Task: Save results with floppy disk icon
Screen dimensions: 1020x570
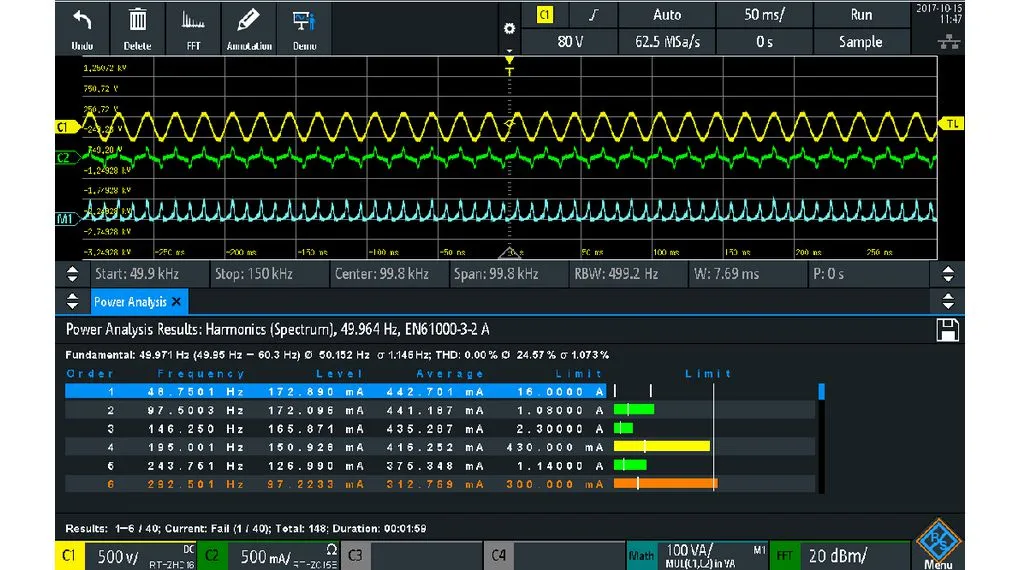Action: [947, 330]
